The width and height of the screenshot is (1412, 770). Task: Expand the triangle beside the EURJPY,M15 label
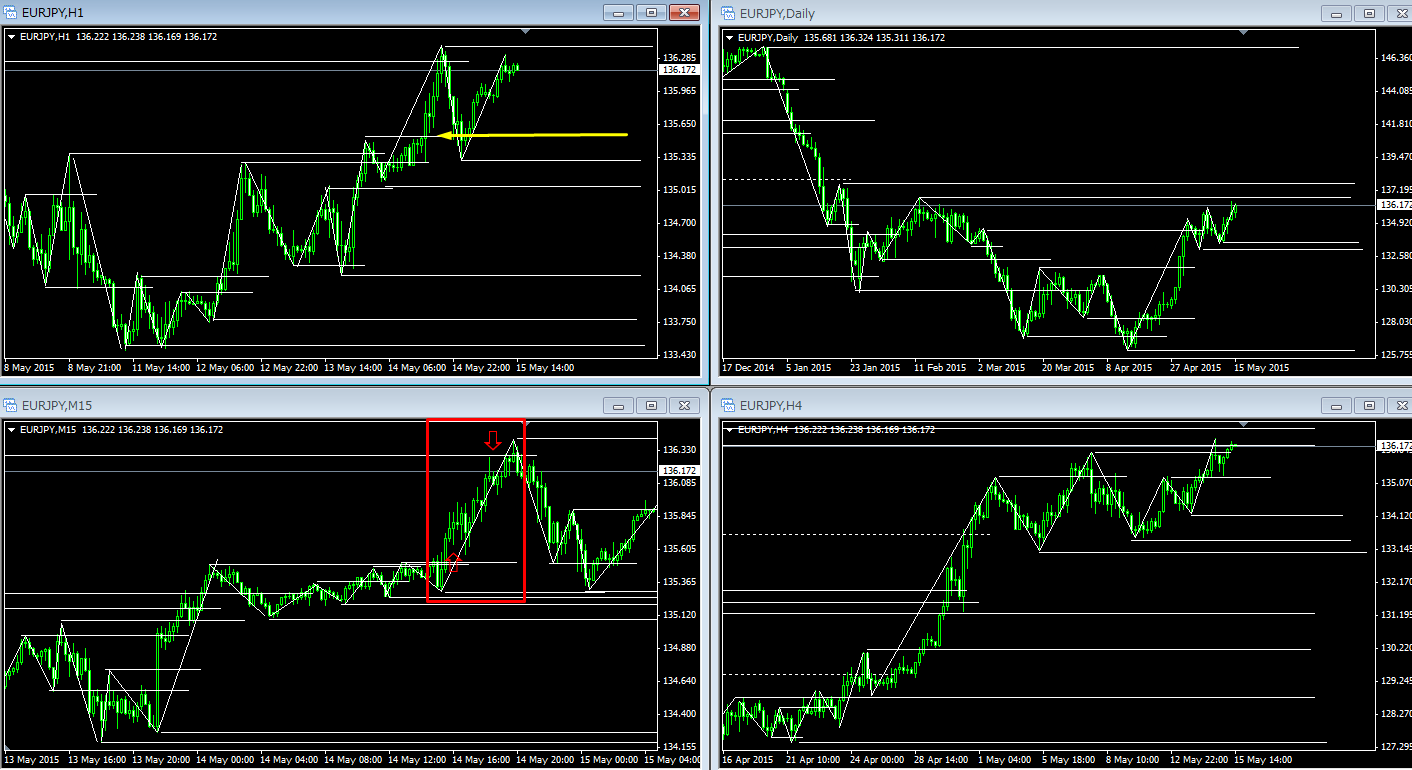[x=11, y=430]
